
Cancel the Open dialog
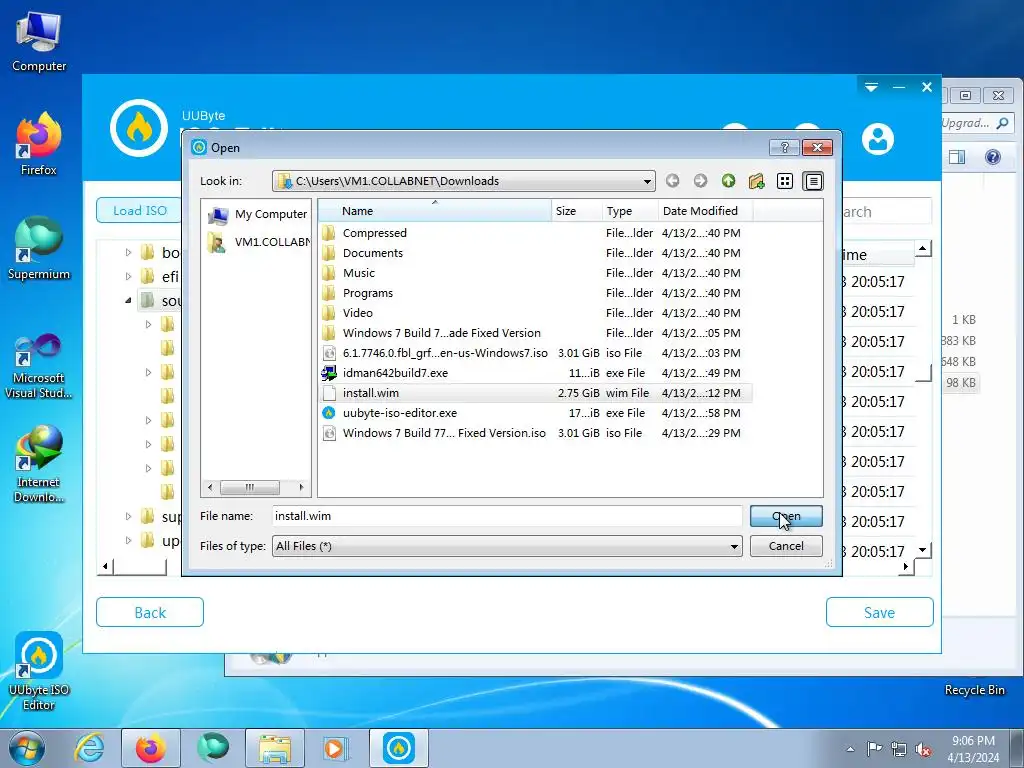coord(786,546)
